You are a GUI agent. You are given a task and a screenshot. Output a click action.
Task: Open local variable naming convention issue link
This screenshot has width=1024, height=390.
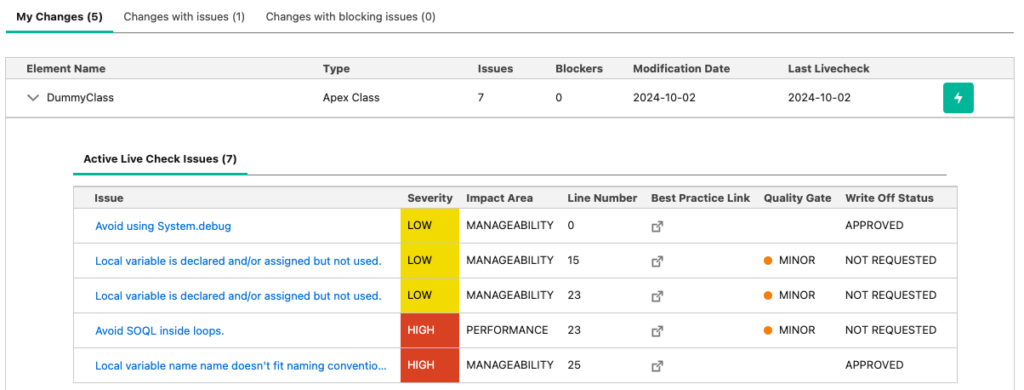[241, 366]
